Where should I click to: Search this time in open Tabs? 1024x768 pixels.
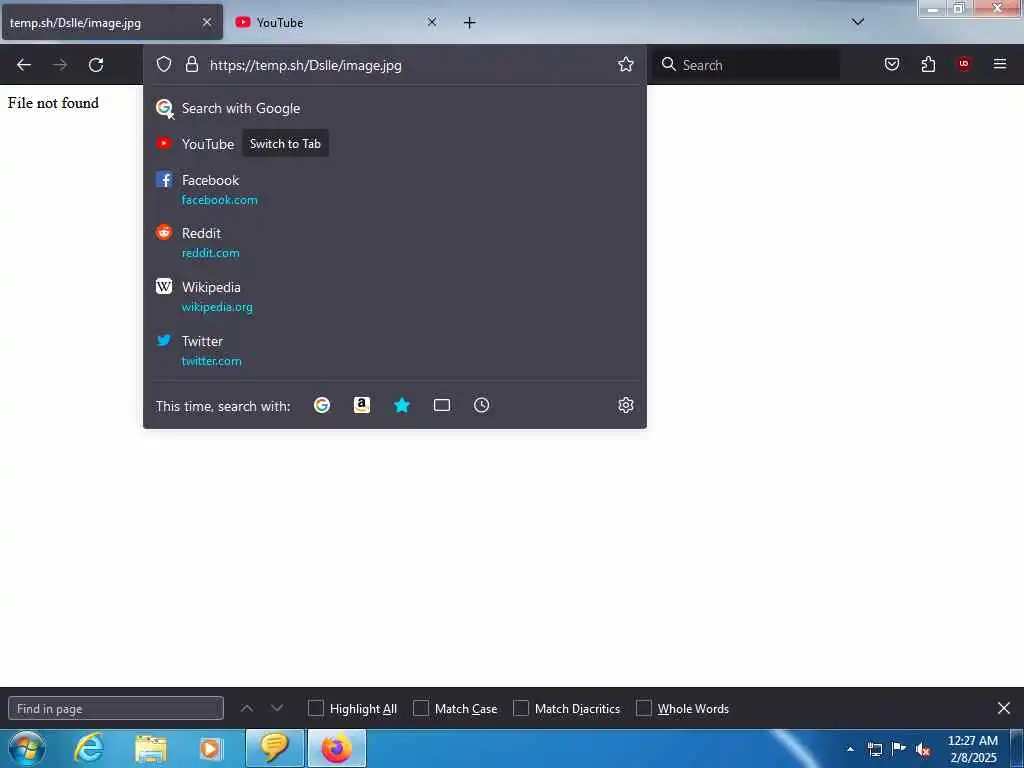pyautogui.click(x=441, y=405)
